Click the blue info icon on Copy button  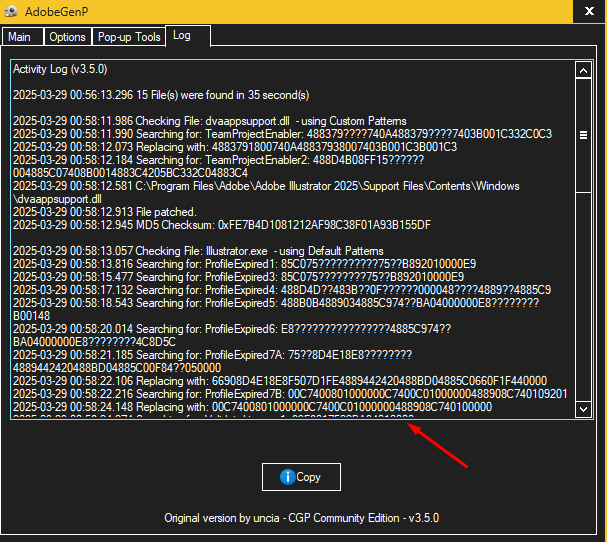pyautogui.click(x=287, y=477)
